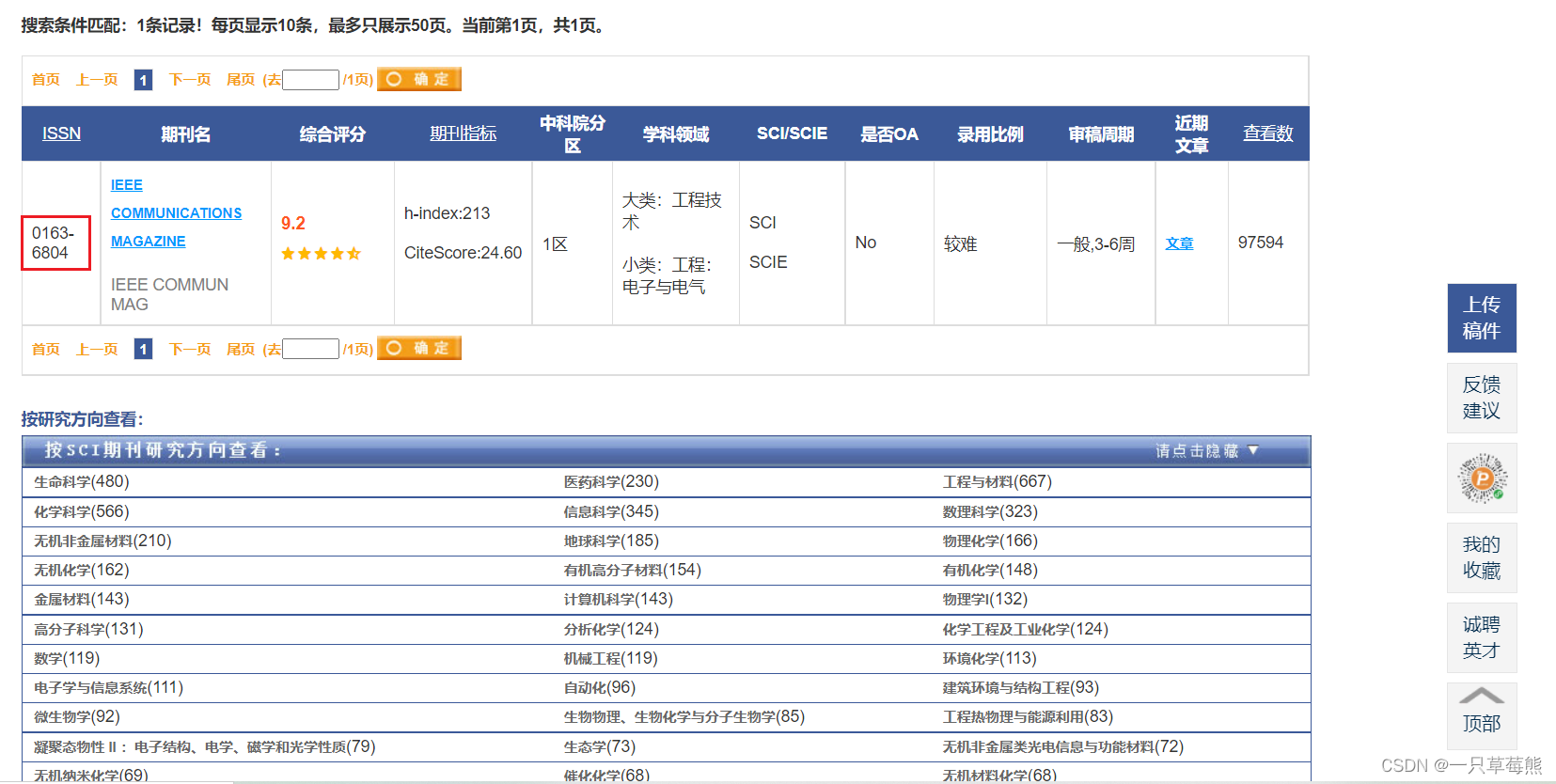Select page 1 in bottom pagination
The image size is (1556, 784).
[143, 349]
